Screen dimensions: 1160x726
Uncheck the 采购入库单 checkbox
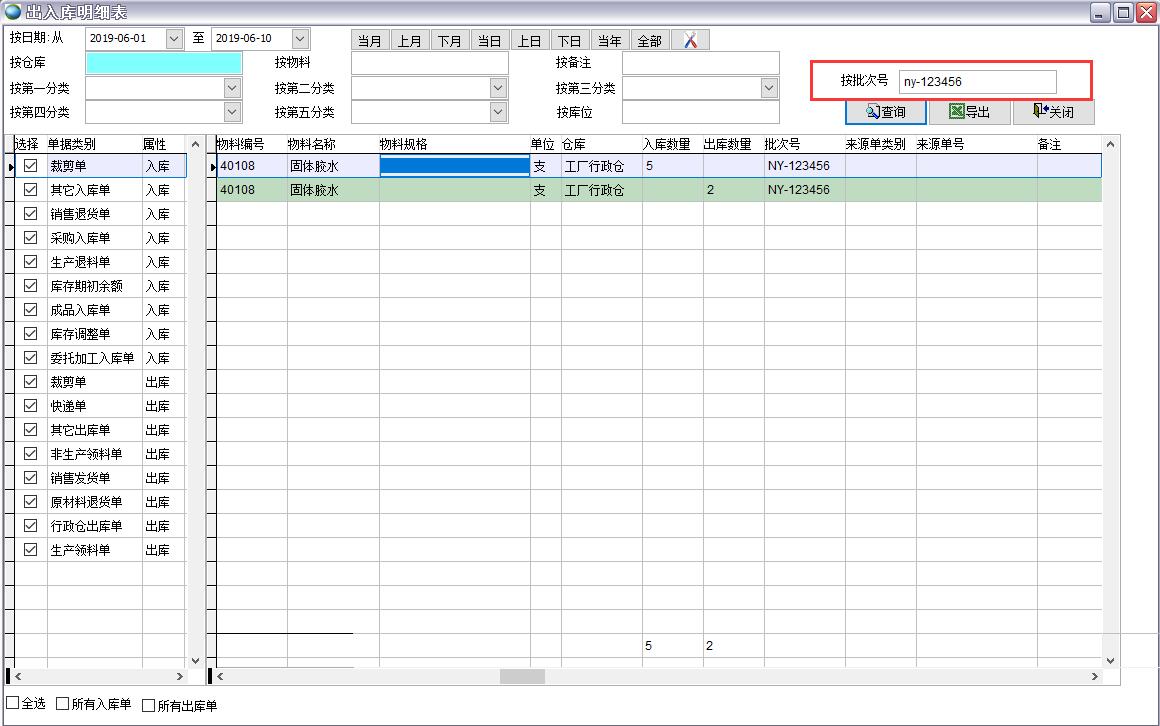tap(31, 238)
